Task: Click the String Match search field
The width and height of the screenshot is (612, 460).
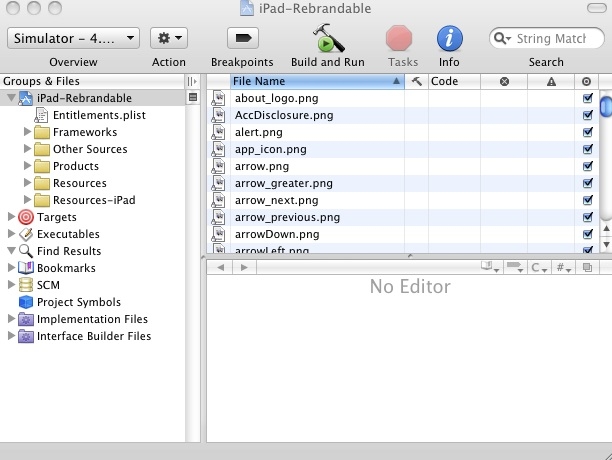Action: click(x=551, y=39)
